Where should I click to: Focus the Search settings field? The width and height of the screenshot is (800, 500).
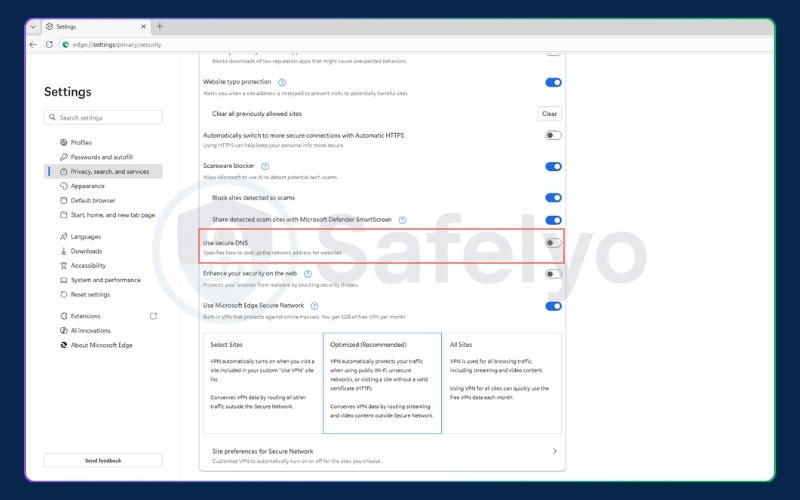click(103, 117)
